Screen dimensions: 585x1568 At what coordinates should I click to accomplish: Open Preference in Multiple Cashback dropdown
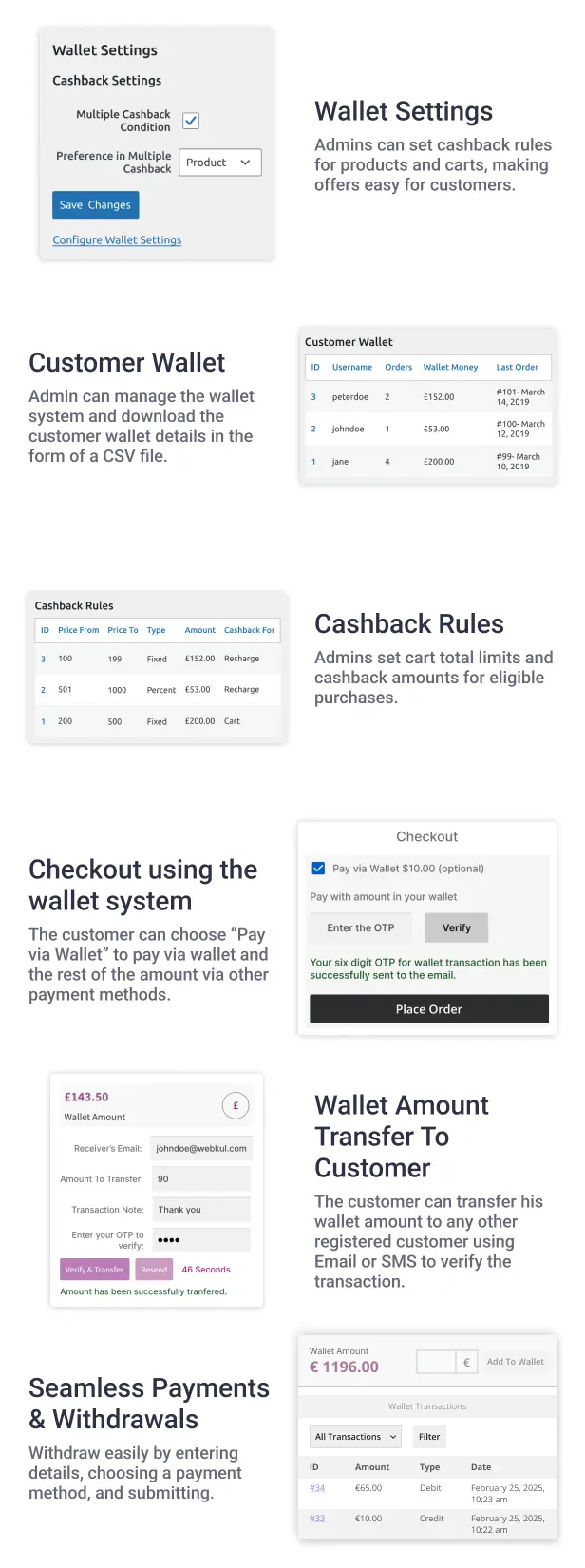219,163
